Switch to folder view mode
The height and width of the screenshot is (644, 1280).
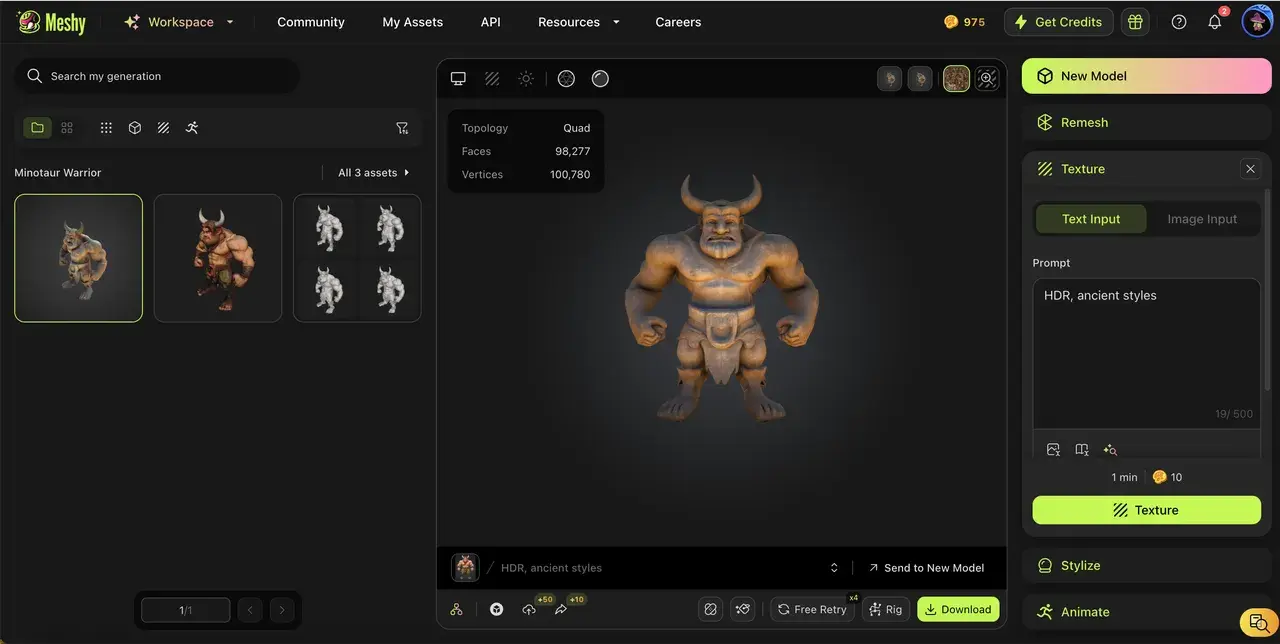[x=38, y=128]
